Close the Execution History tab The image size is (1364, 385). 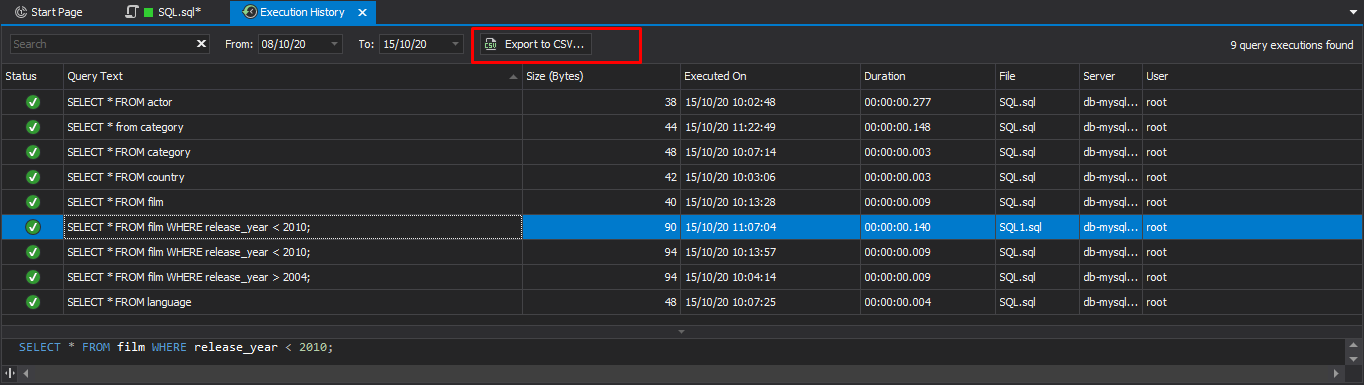tap(362, 13)
